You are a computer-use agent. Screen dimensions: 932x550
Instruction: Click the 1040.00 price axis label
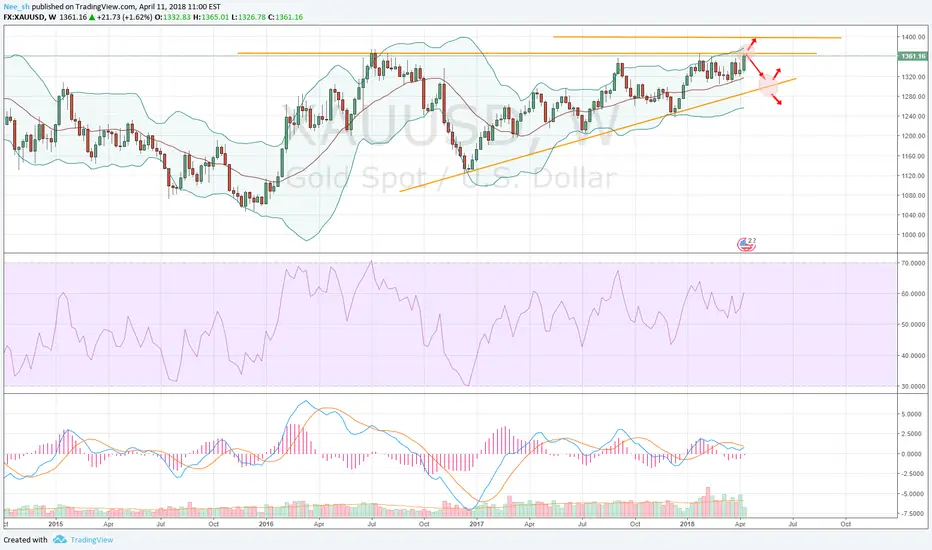pyautogui.click(x=914, y=215)
